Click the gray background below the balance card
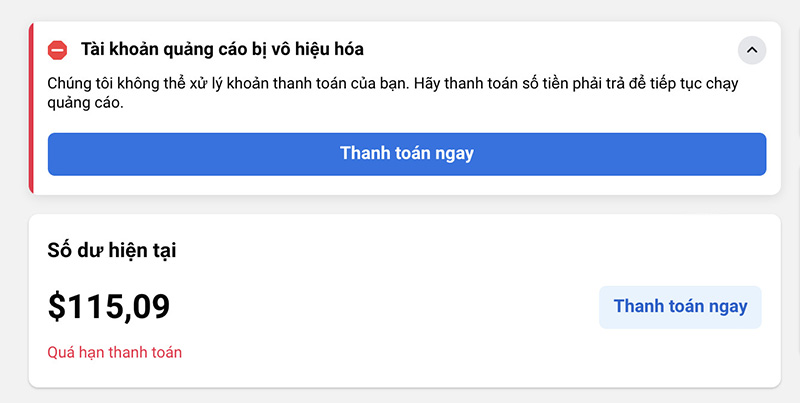Image resolution: width=800 pixels, height=403 pixels. click(400, 395)
